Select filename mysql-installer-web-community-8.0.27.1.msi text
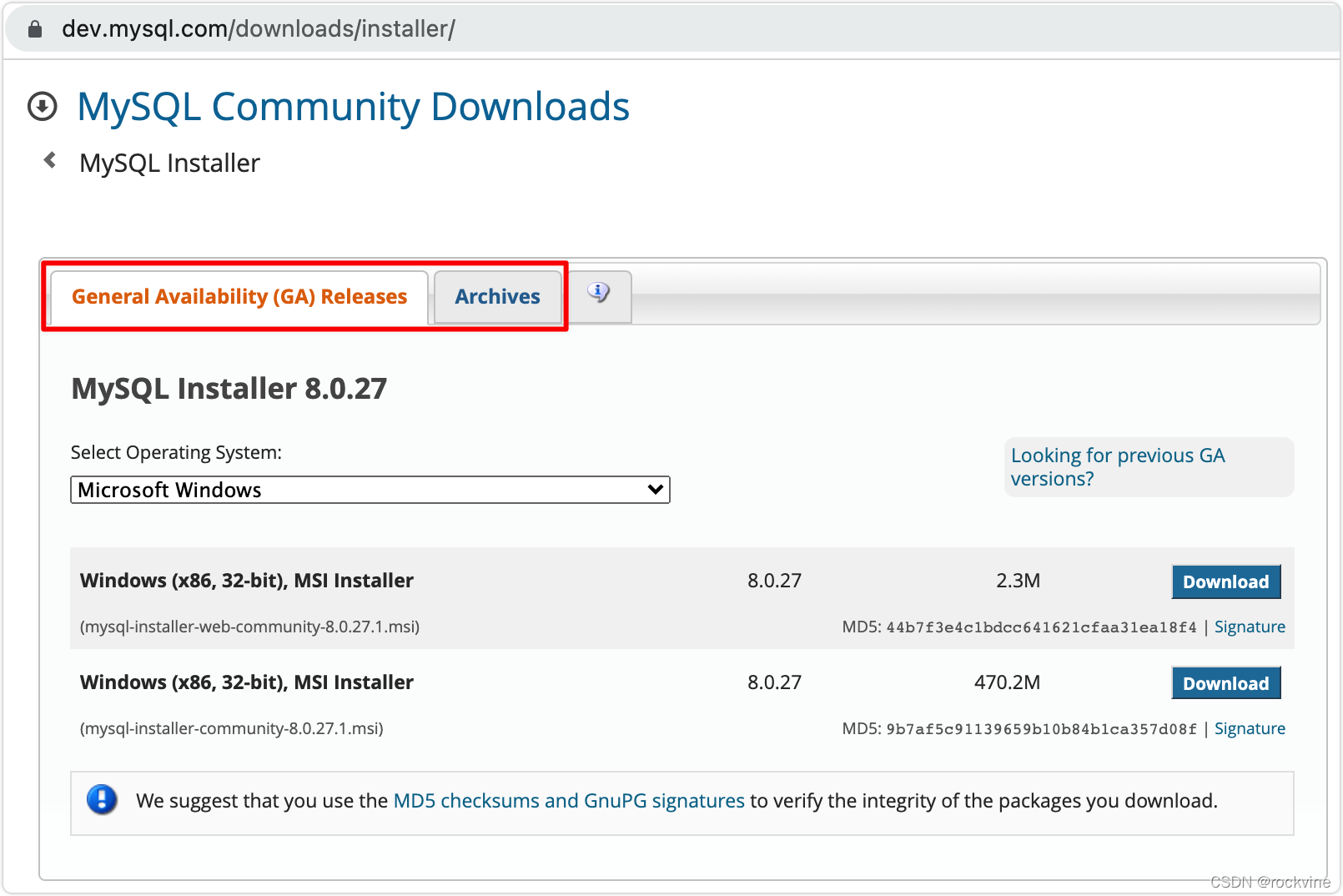This screenshot has width=1343, height=896. click(249, 627)
